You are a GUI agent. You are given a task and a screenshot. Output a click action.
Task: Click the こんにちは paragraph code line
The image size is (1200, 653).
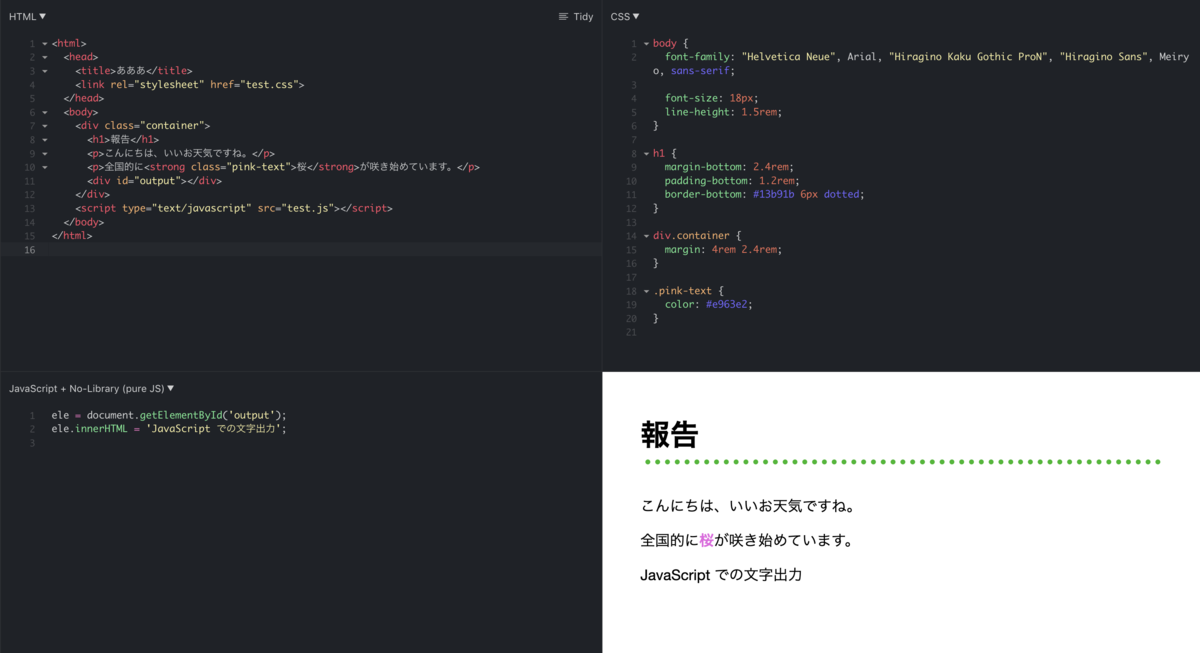coord(180,154)
